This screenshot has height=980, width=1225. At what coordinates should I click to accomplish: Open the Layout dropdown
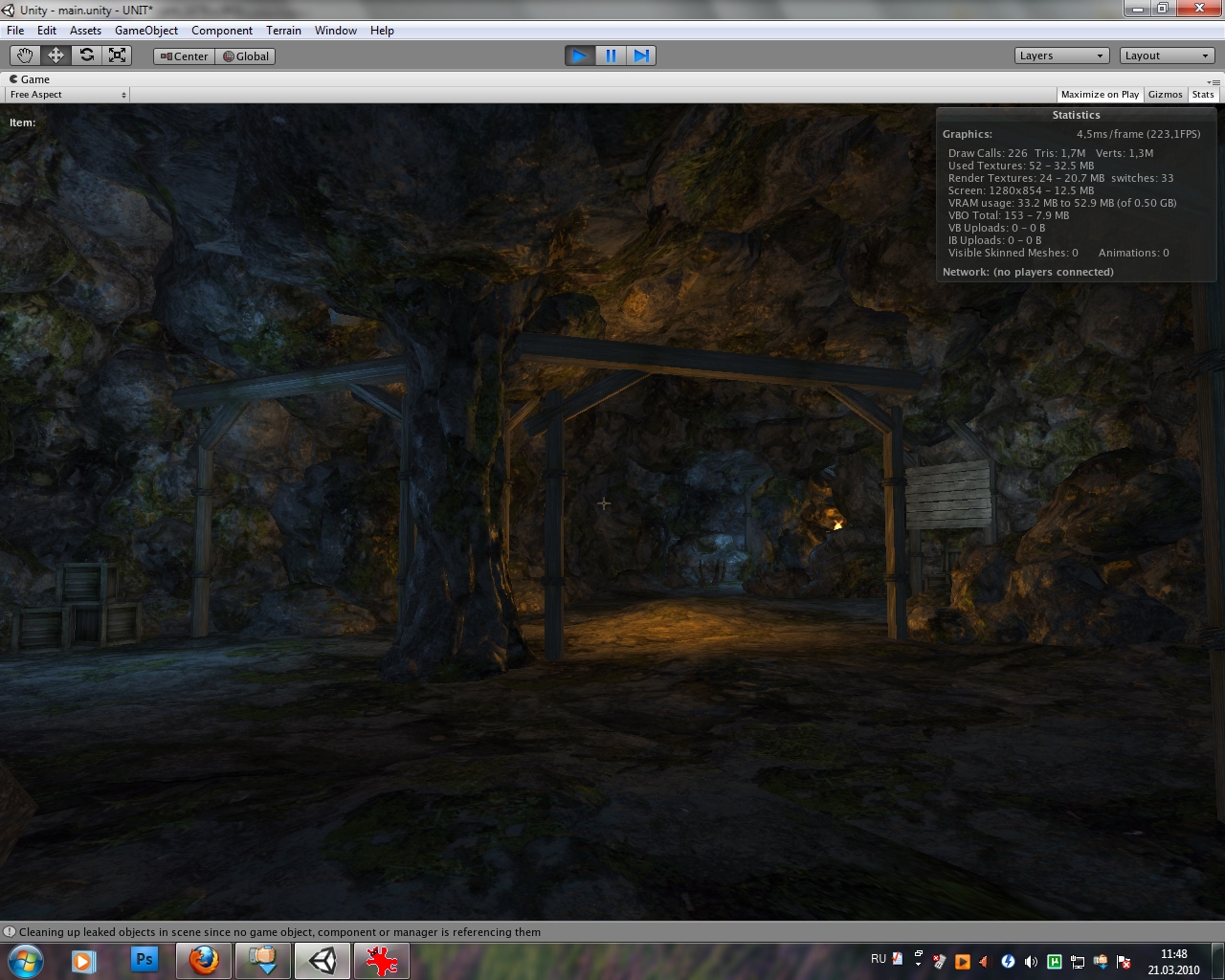coord(1167,56)
